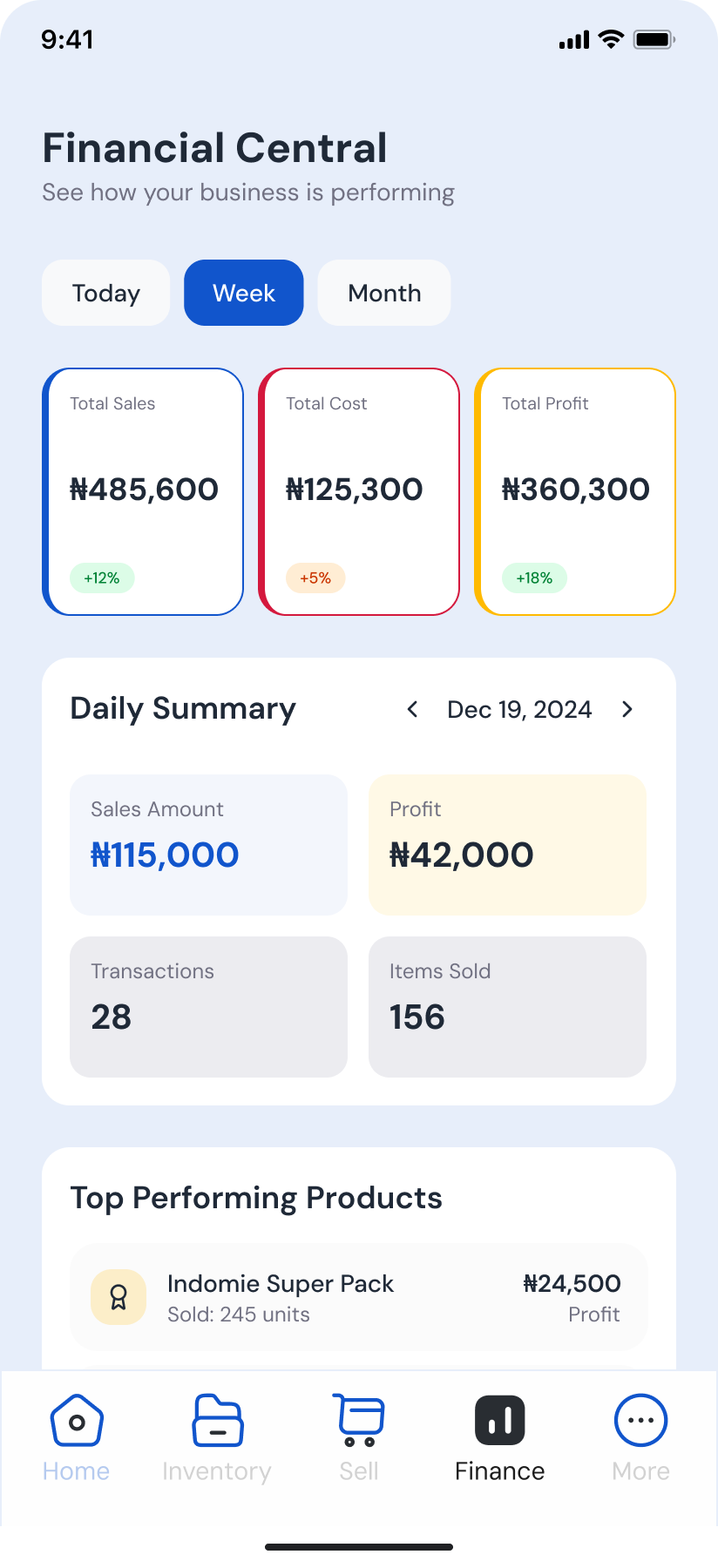Tap the +12% sales growth badge
The height and width of the screenshot is (1568, 718).
click(102, 578)
